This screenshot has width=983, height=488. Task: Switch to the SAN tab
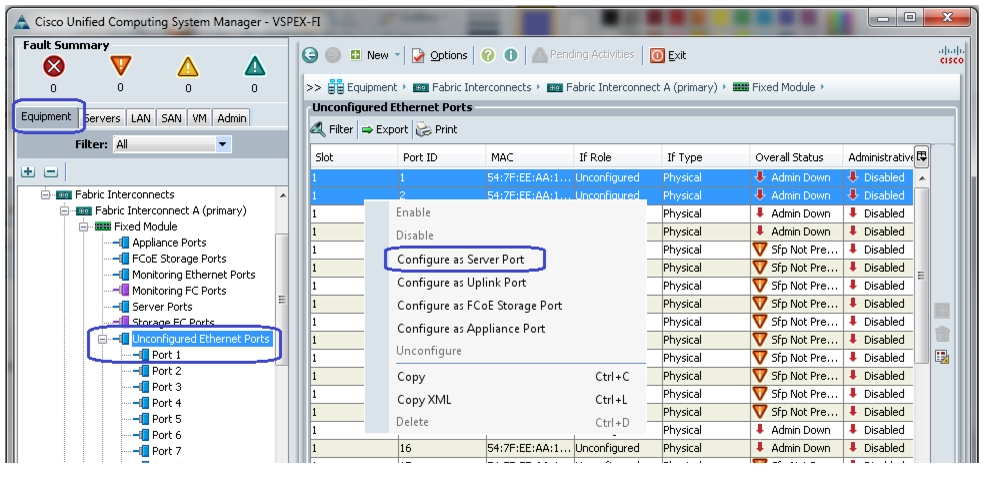[x=171, y=118]
